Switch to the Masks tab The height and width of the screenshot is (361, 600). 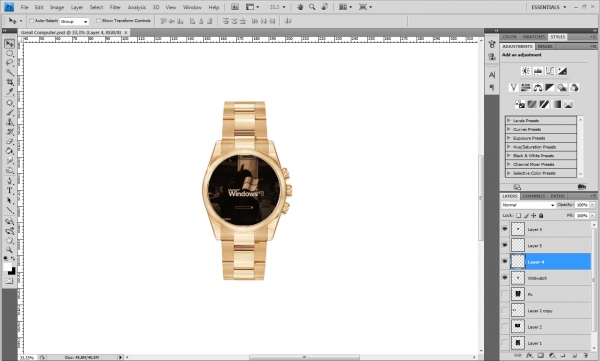(545, 46)
